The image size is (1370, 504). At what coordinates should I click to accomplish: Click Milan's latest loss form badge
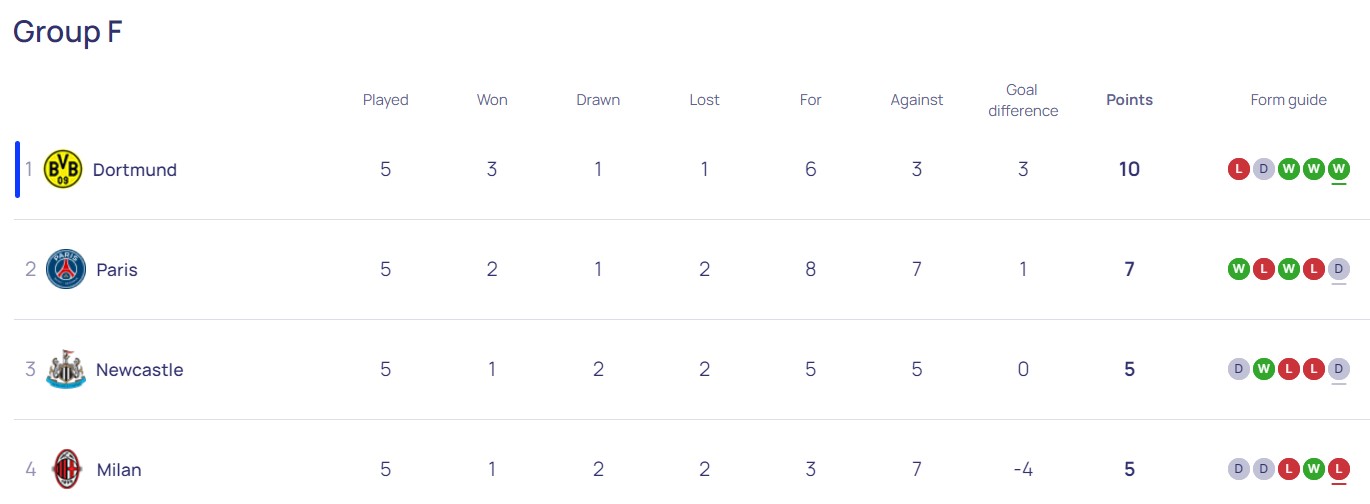click(1339, 469)
